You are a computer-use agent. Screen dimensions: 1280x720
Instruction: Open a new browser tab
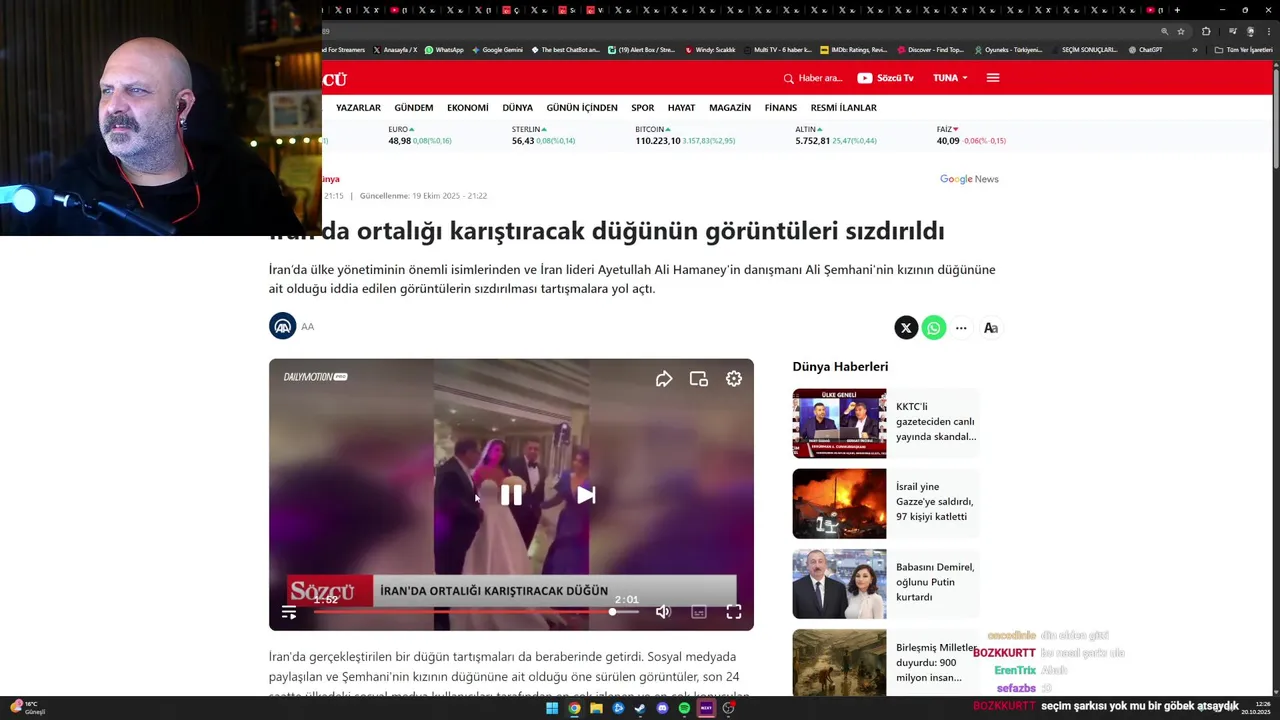click(1177, 10)
